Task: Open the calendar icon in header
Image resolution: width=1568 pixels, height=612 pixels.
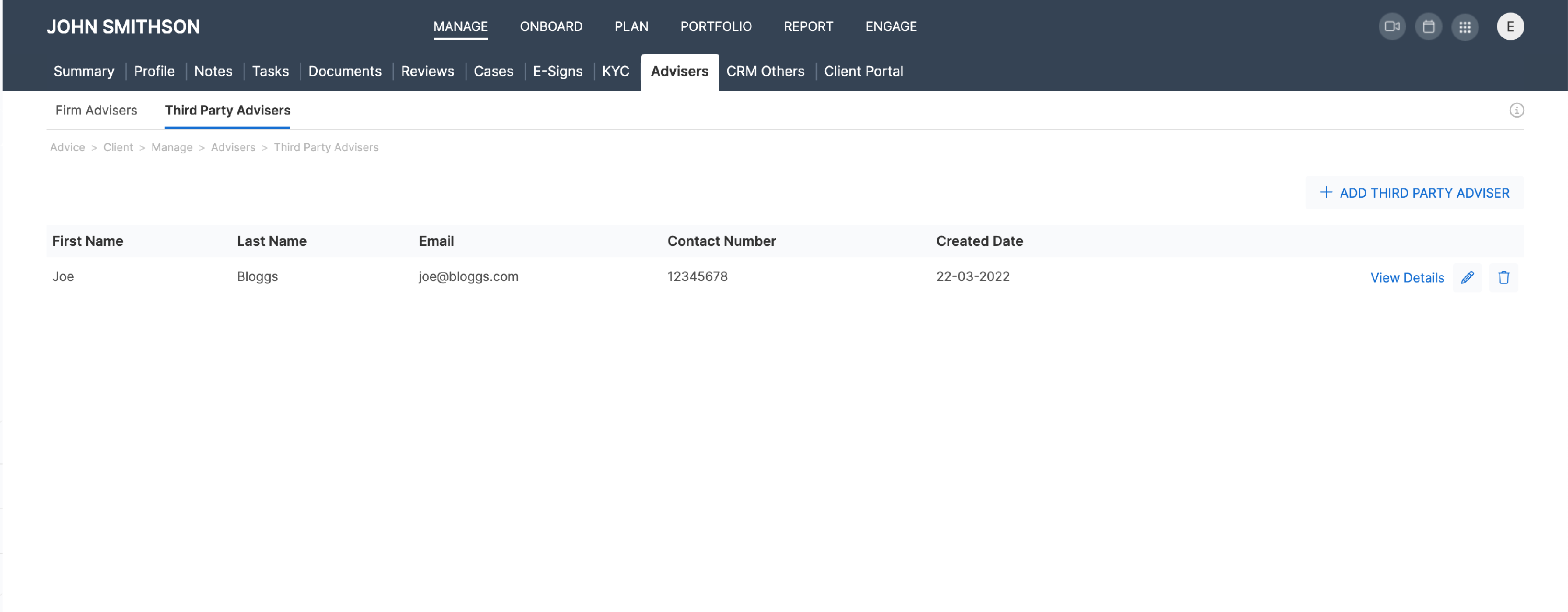Action: 1428,26
